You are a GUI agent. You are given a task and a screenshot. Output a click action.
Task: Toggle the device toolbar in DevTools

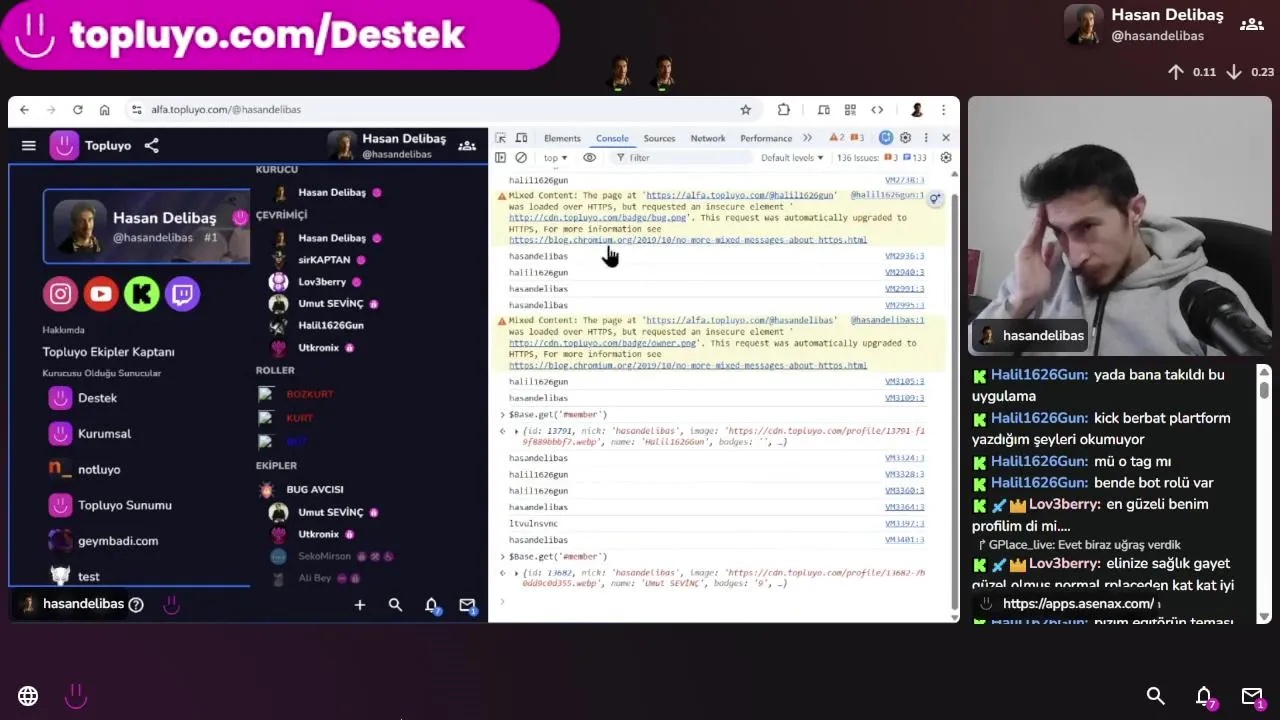(x=521, y=138)
